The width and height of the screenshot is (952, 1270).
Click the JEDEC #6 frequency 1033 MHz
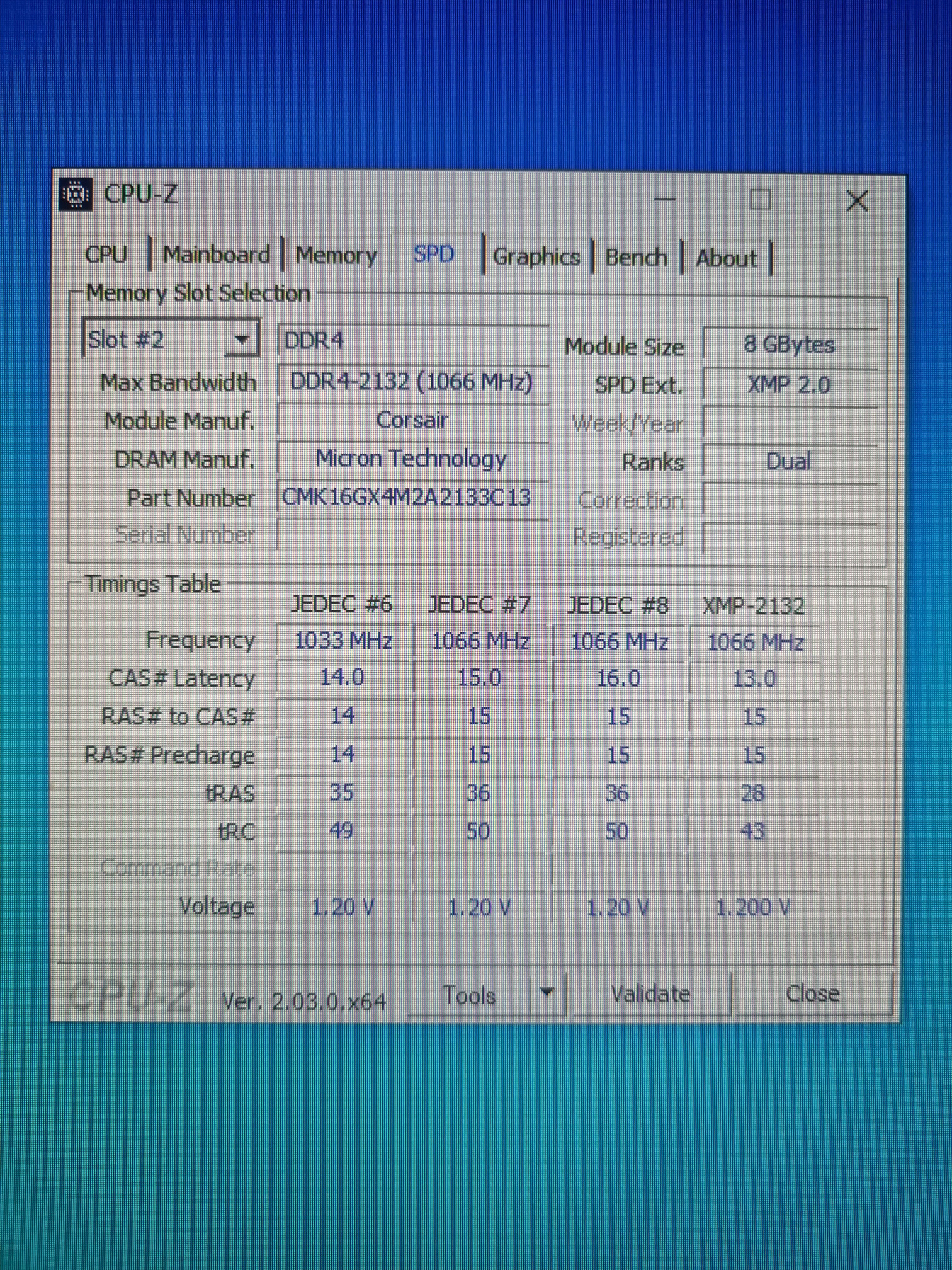343,641
